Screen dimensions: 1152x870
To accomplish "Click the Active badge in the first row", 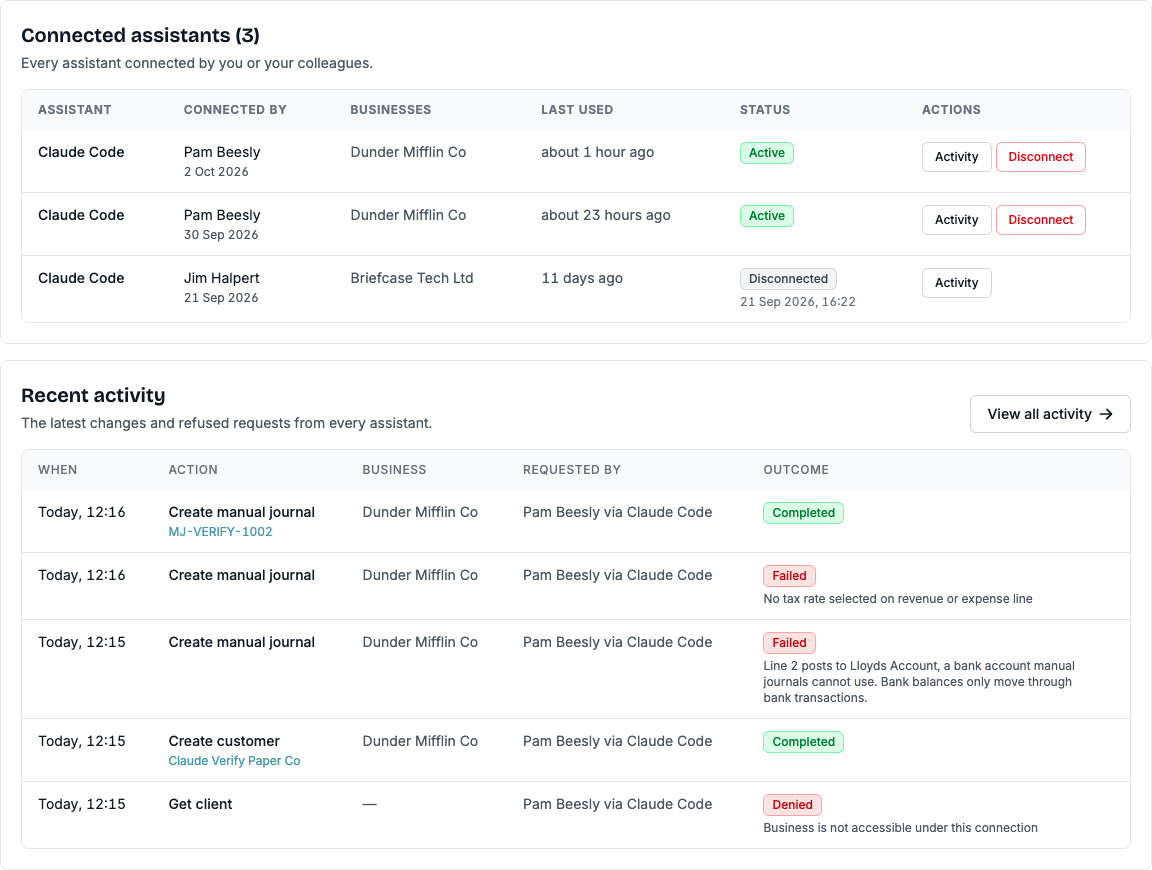I will click(766, 153).
